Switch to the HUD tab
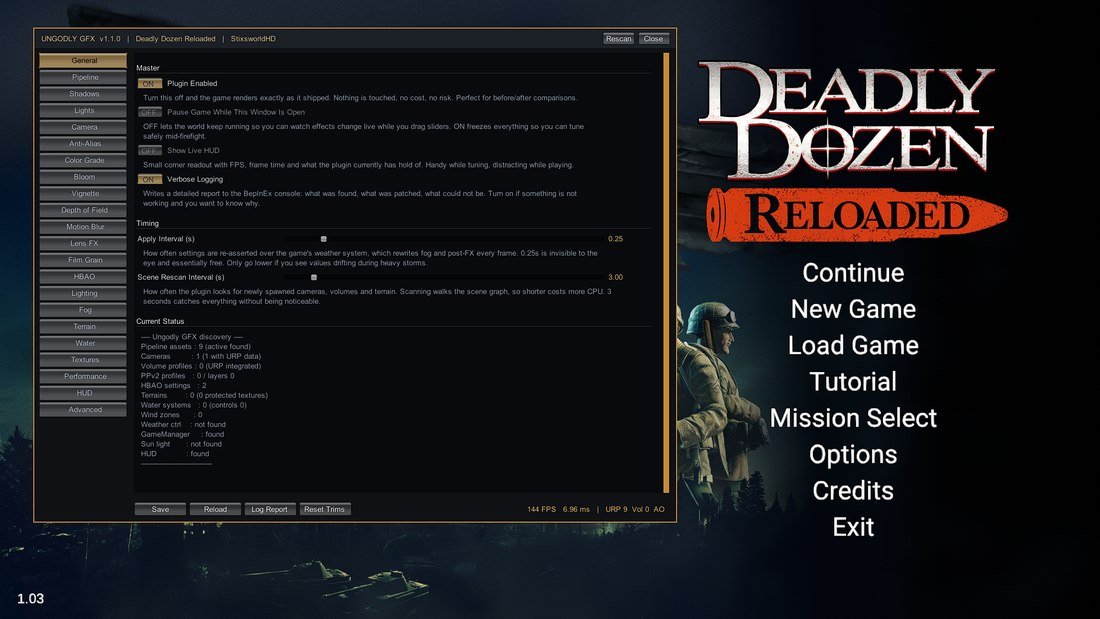 click(83, 393)
